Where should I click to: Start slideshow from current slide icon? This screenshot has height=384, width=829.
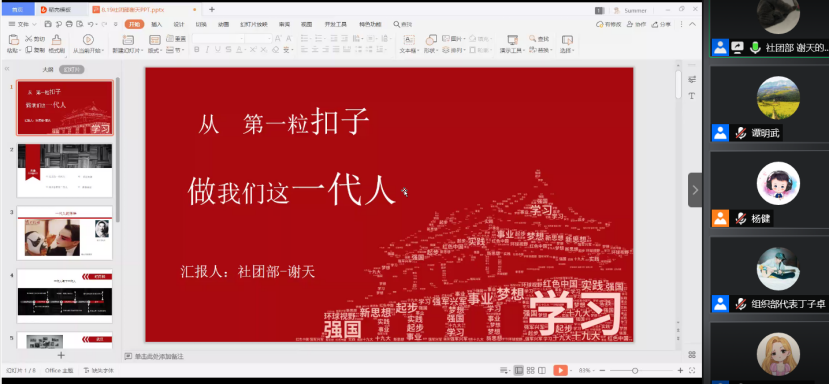click(x=88, y=39)
